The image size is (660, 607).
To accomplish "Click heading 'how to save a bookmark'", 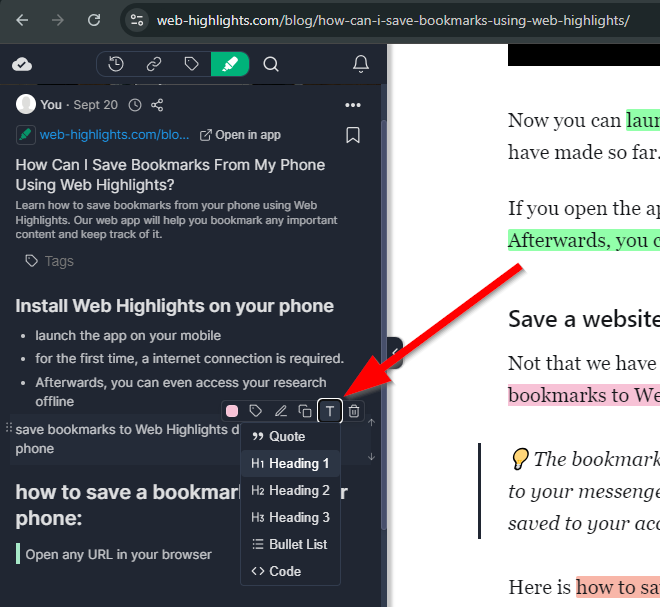I will tap(127, 505).
